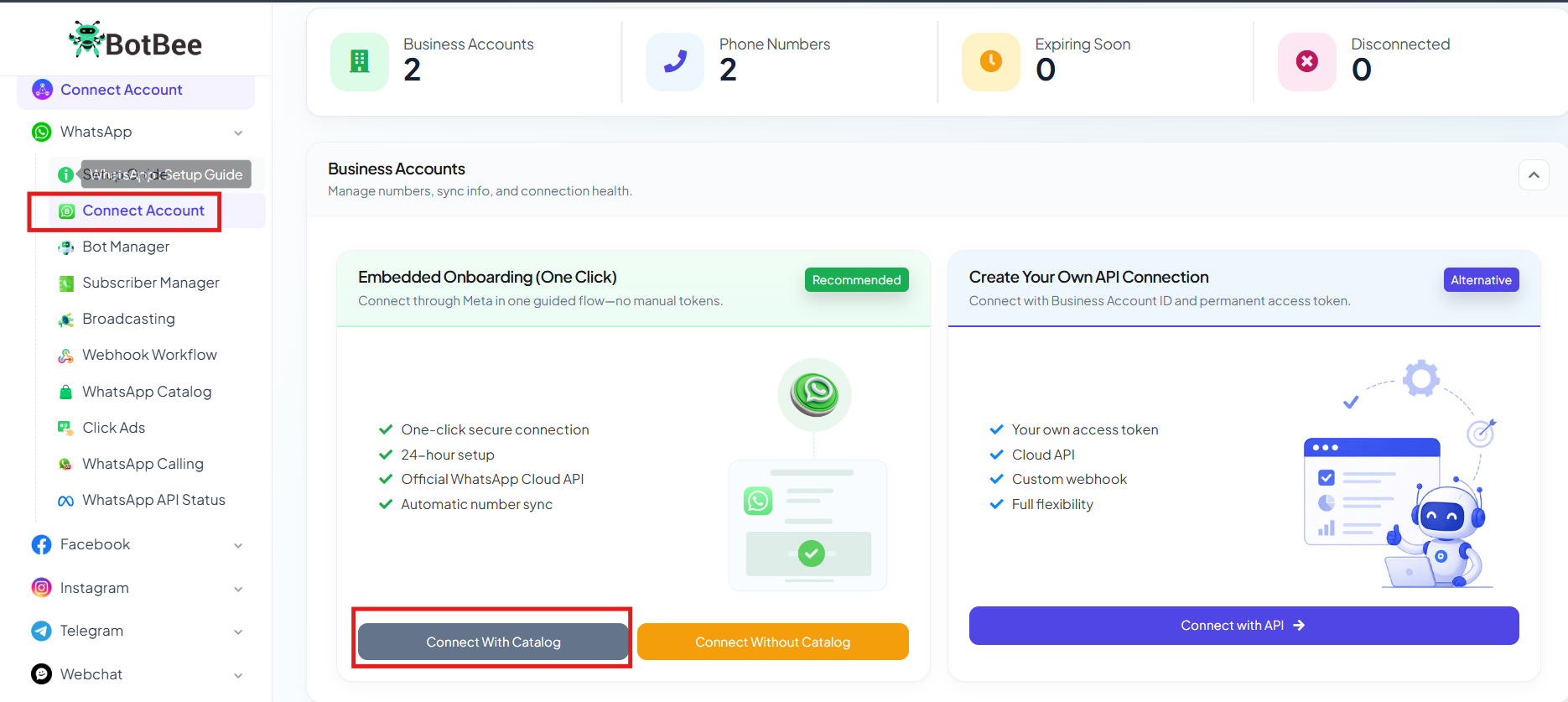This screenshot has width=1568, height=702.
Task: Click Connect With Catalog button
Action: 493,642
